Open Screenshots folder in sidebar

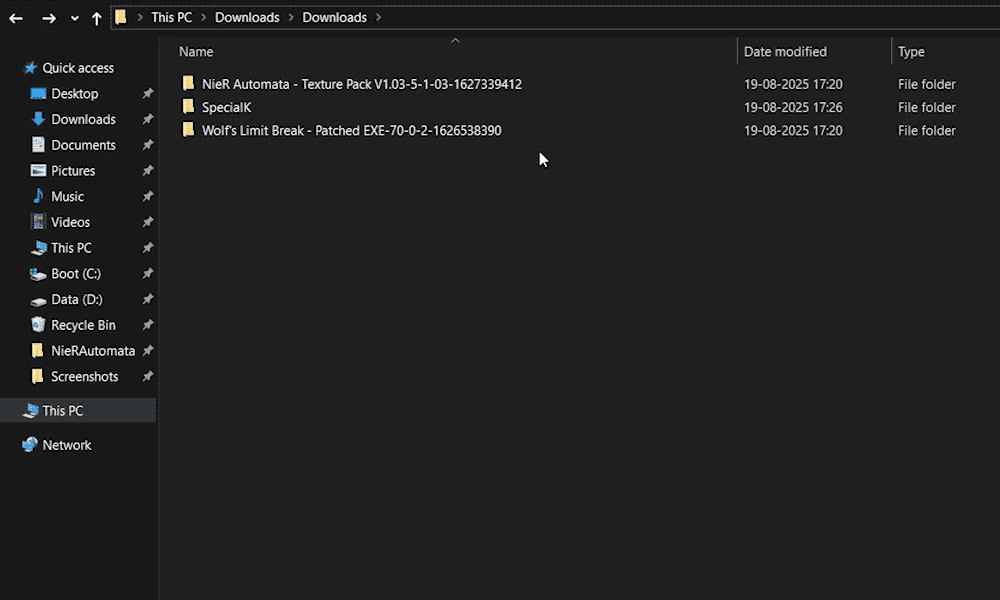pos(84,377)
